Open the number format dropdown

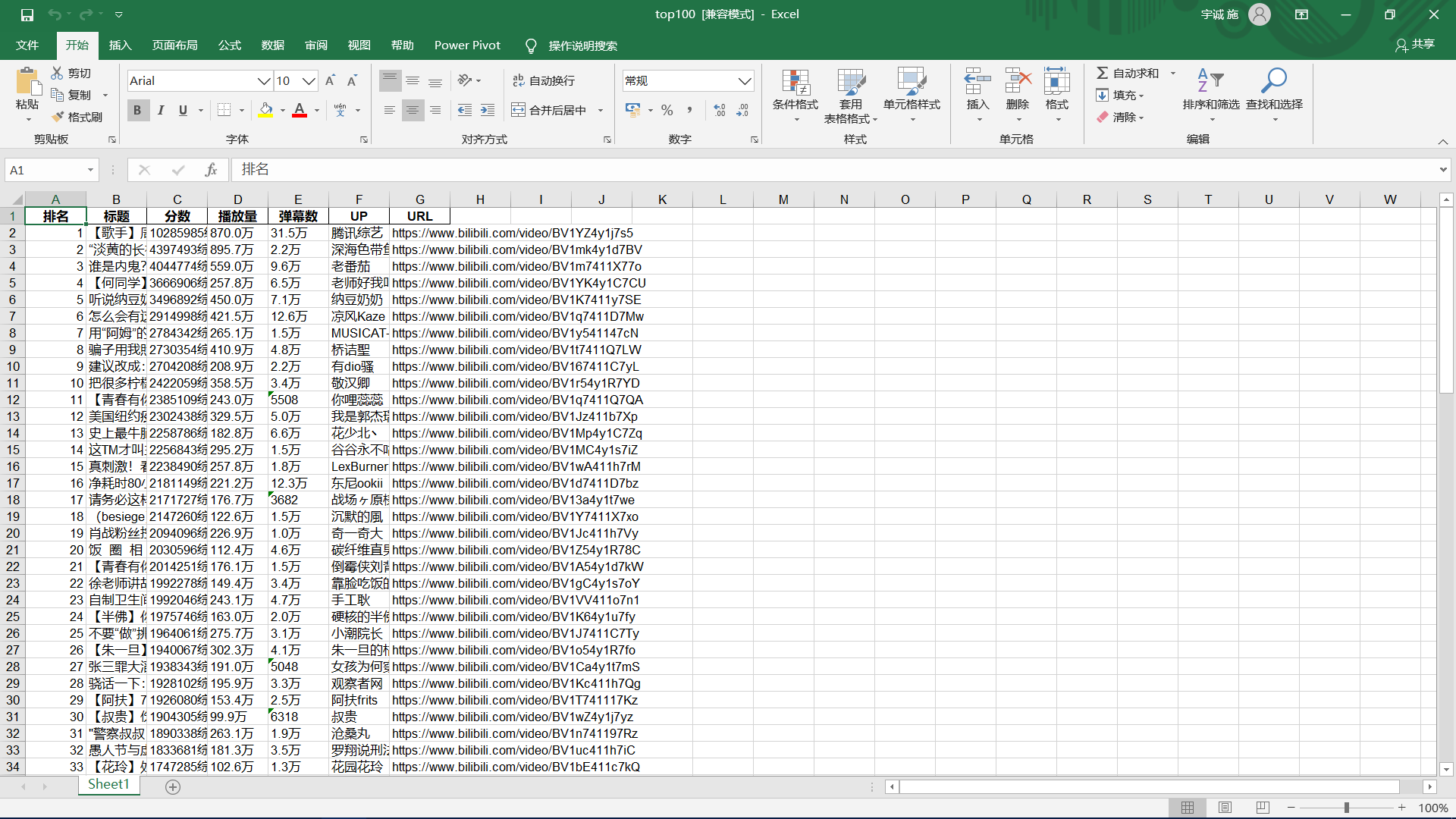point(745,80)
